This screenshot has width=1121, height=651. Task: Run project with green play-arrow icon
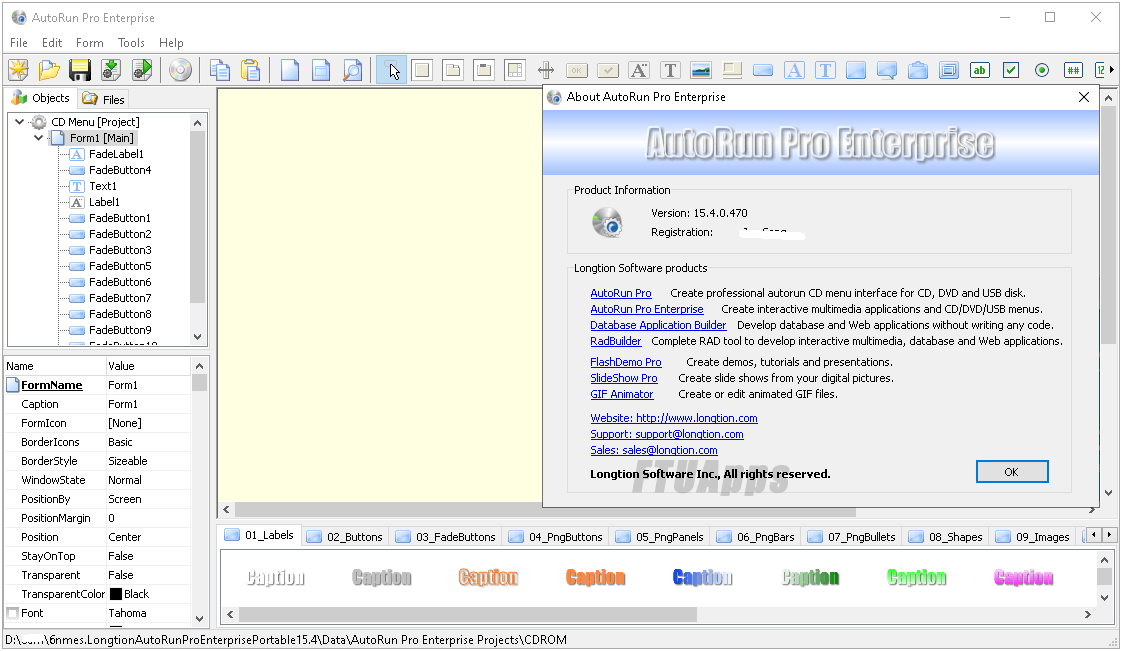coord(142,70)
